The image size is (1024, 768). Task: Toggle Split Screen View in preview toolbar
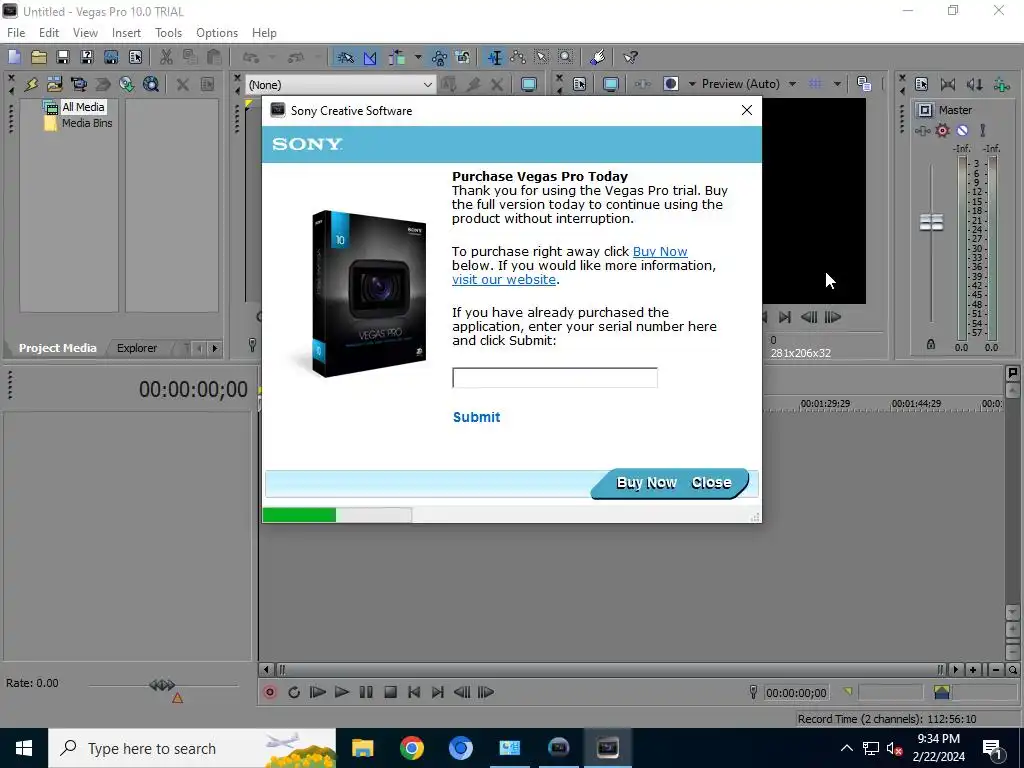(671, 84)
